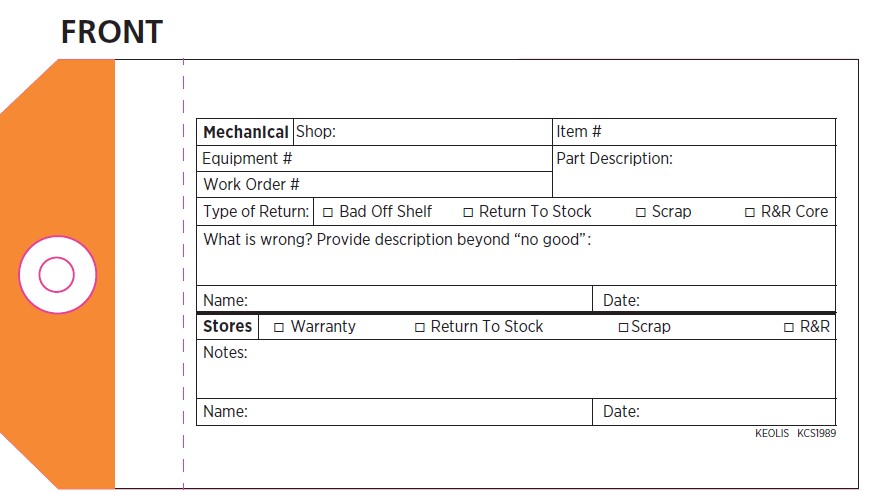886x492 pixels.
Task: Enable the Warranty checkbox in Stores
Action: pos(279,327)
